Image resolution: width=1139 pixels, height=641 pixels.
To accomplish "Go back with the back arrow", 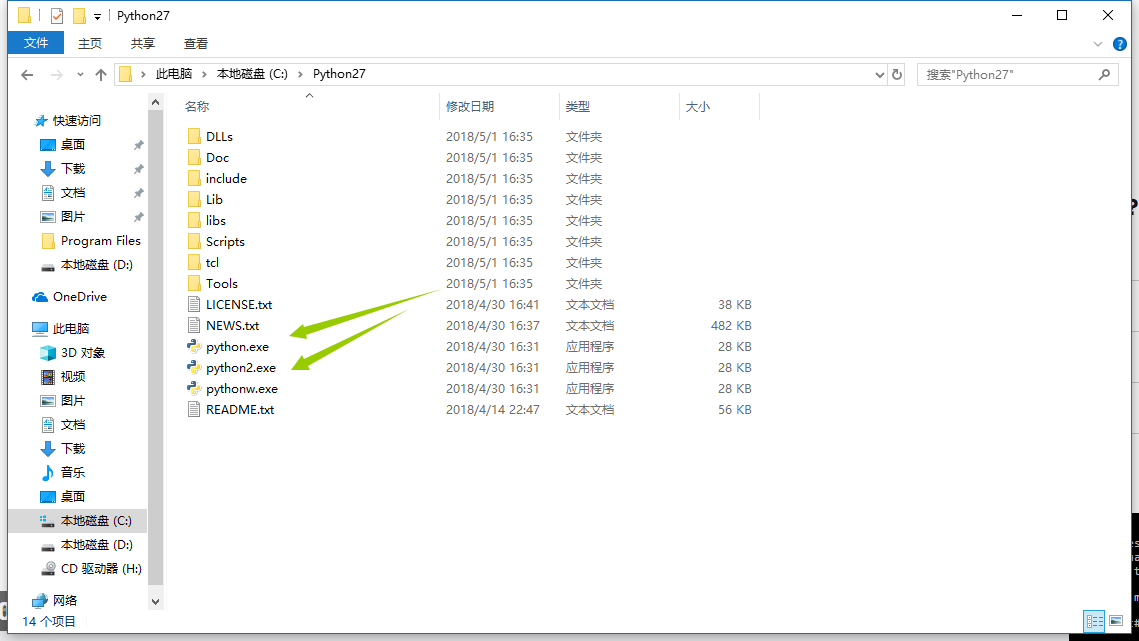I will tap(27, 75).
